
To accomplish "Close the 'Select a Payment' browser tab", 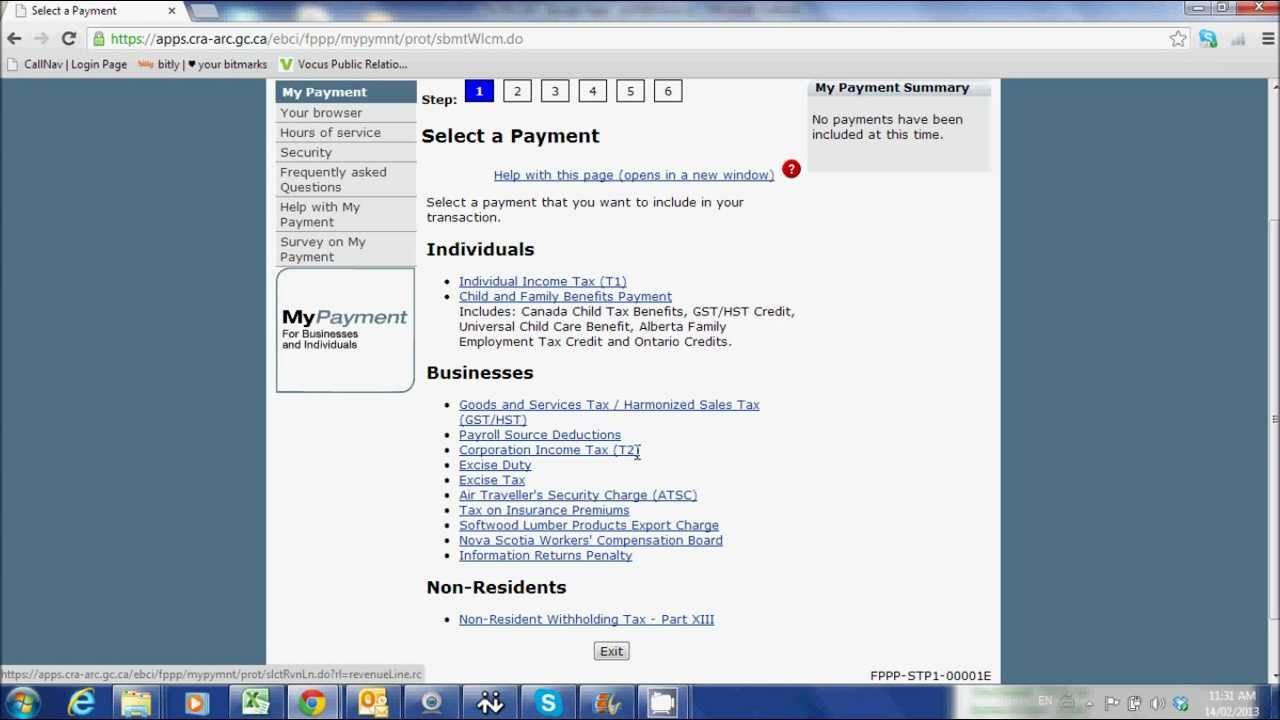I will [x=171, y=11].
